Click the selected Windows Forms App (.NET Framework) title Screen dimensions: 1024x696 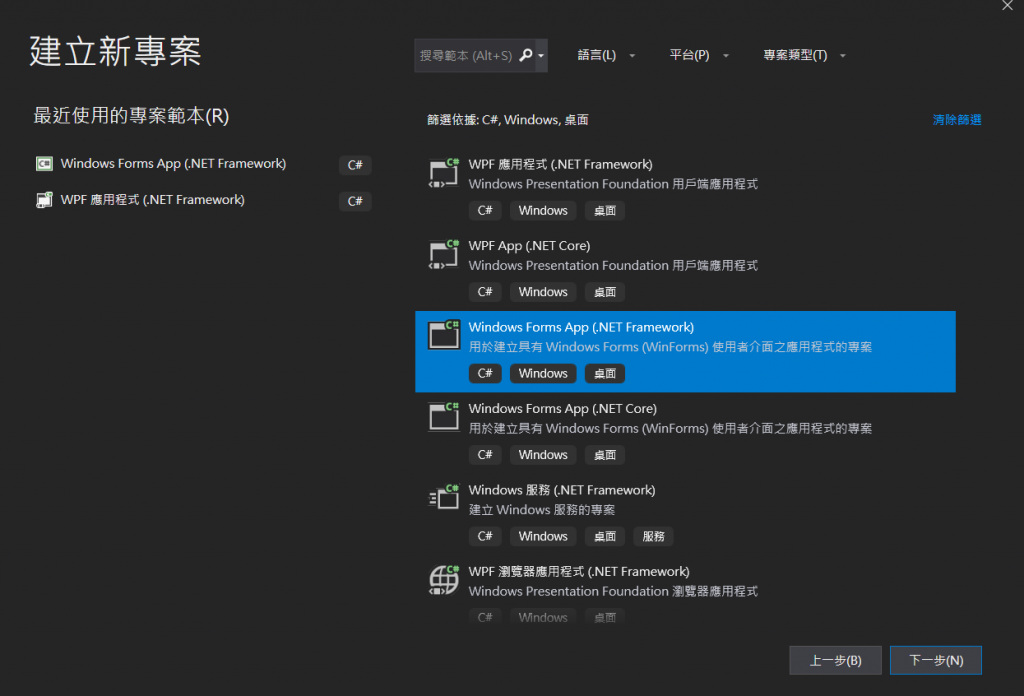coord(581,327)
